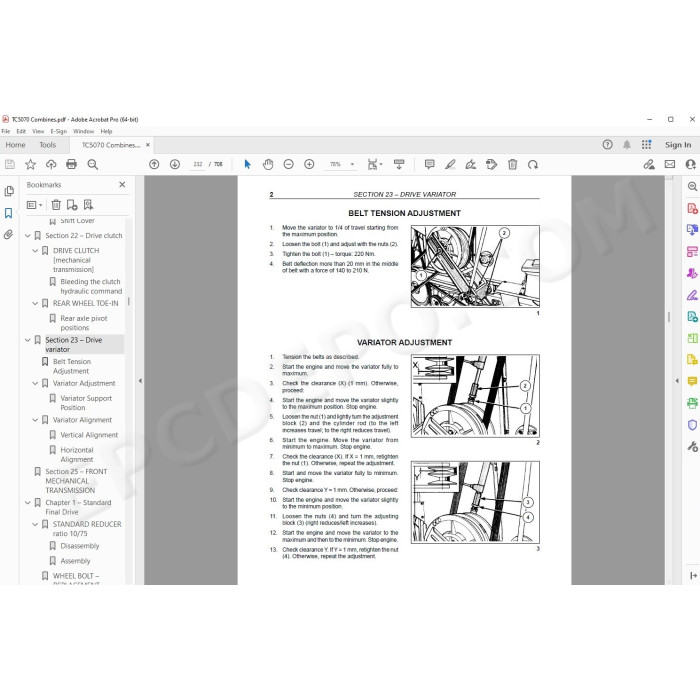700x700 pixels.
Task: Collapse the Variator Adjustment bookmark
Action: [35, 383]
